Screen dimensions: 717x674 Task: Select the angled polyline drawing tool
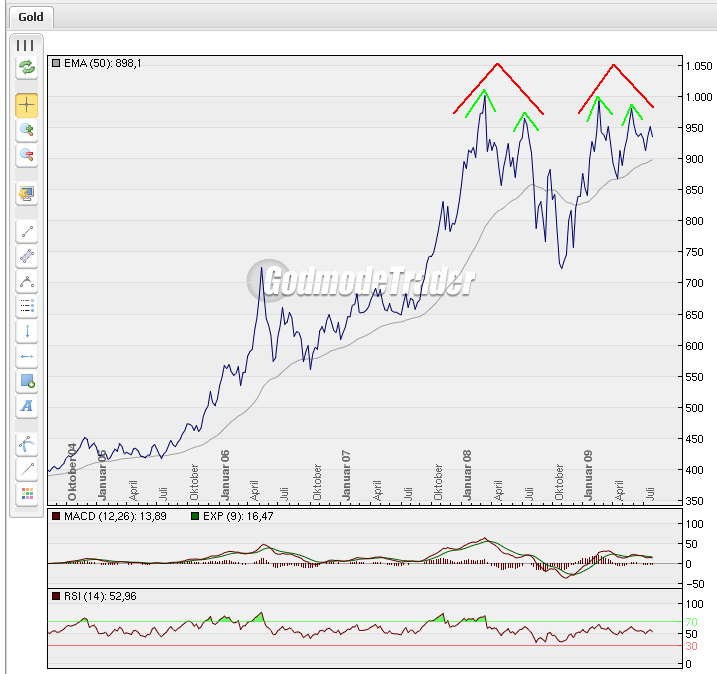(26, 282)
